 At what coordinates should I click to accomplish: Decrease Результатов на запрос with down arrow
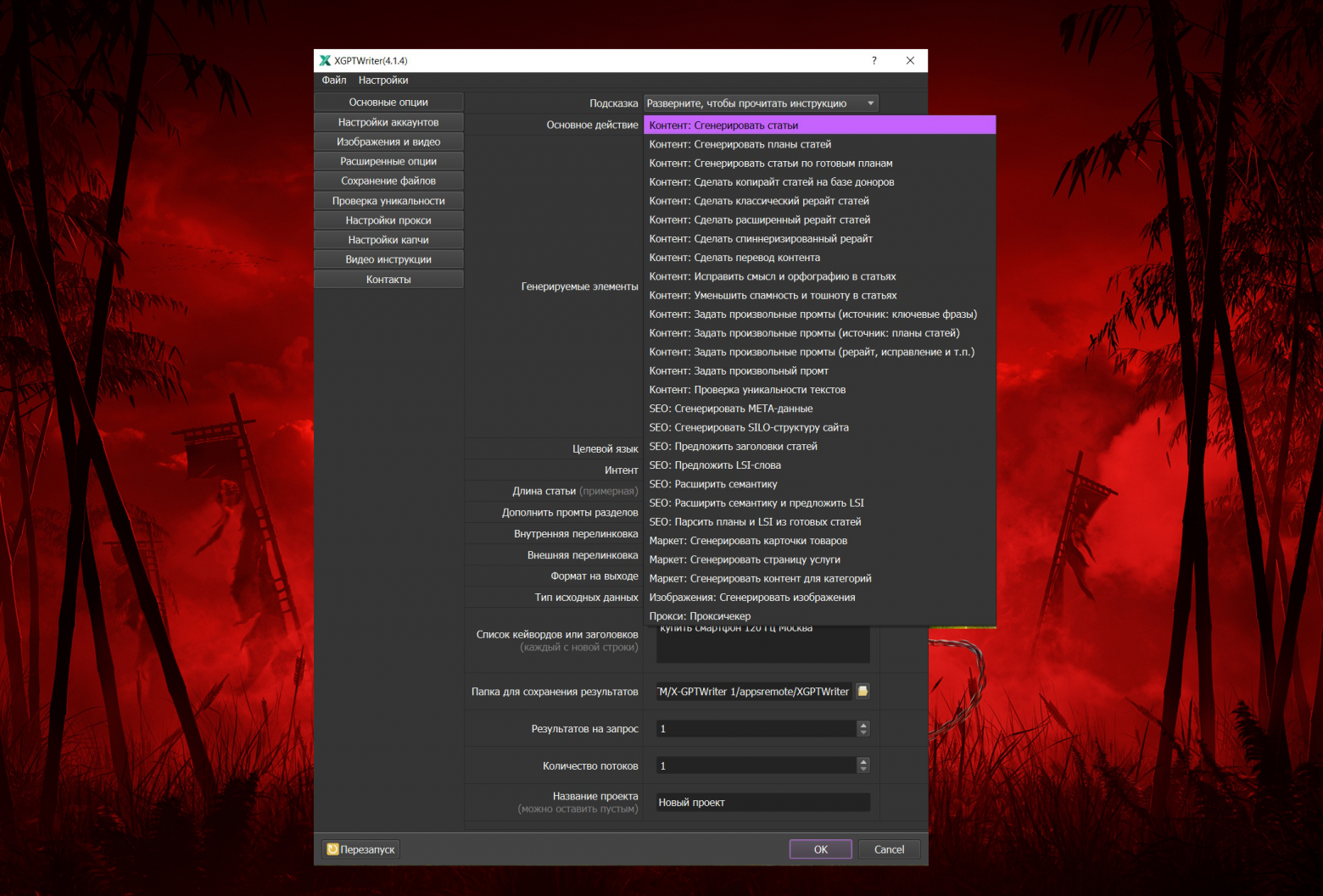[x=863, y=733]
